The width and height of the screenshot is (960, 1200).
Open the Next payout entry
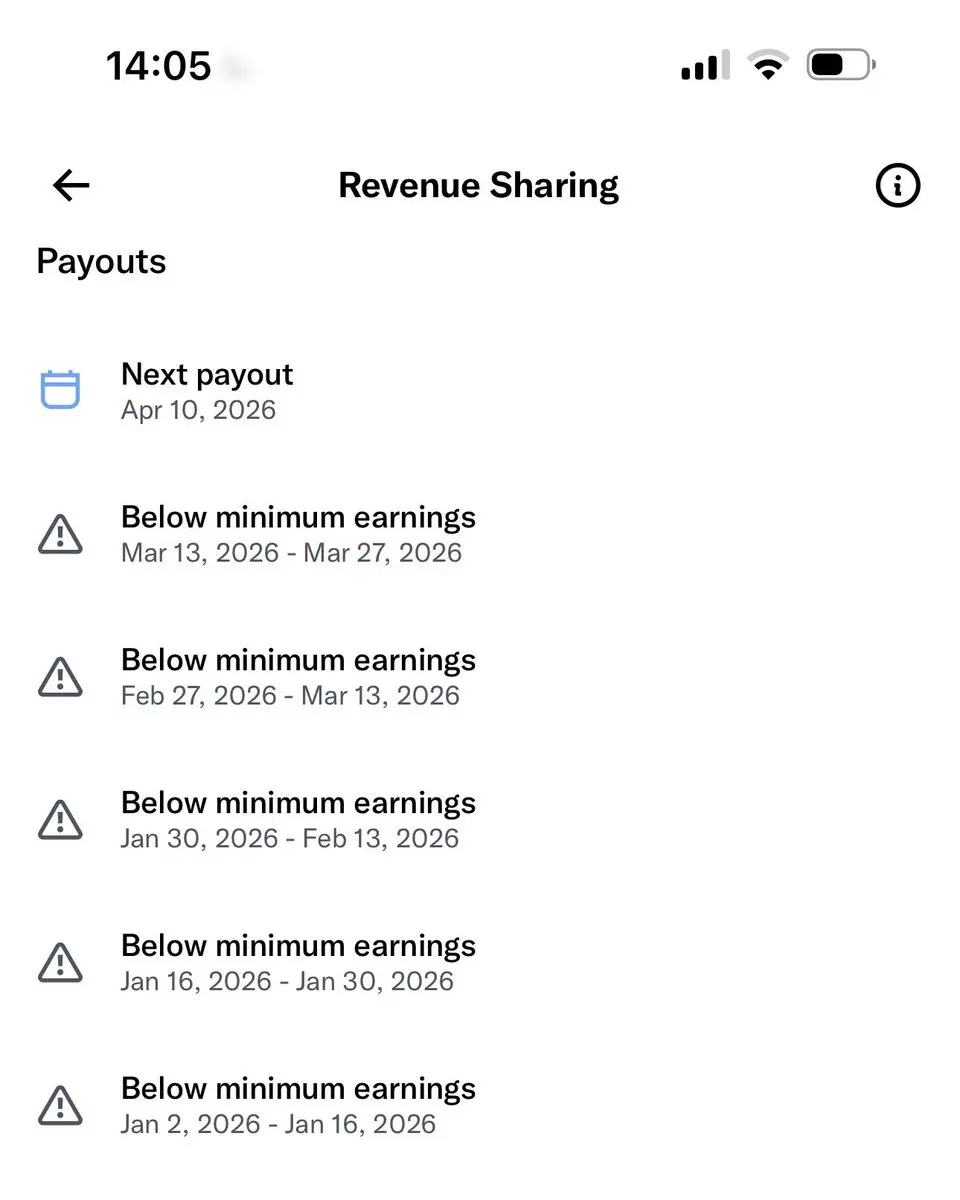pyautogui.click(x=207, y=375)
